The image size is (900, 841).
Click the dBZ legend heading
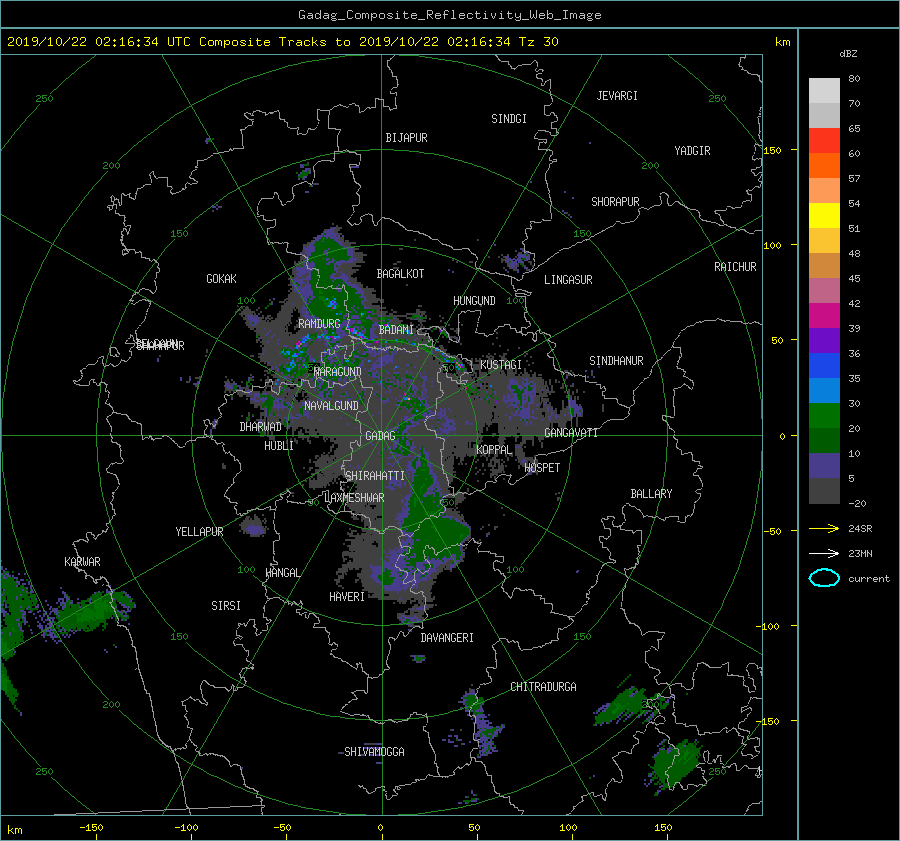tap(848, 54)
